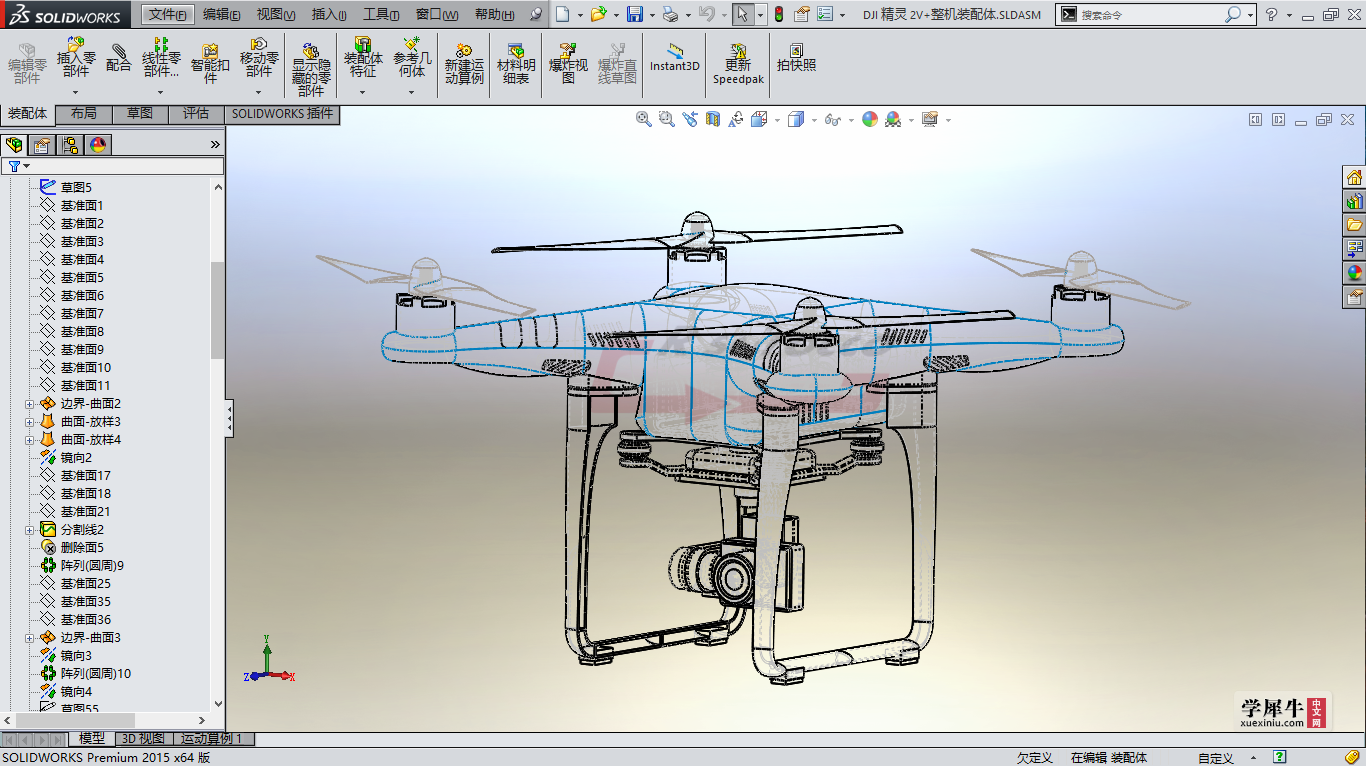Click Show Hidden Components (显示隐藏的零部件)
This screenshot has height=766, width=1366.
click(x=311, y=69)
